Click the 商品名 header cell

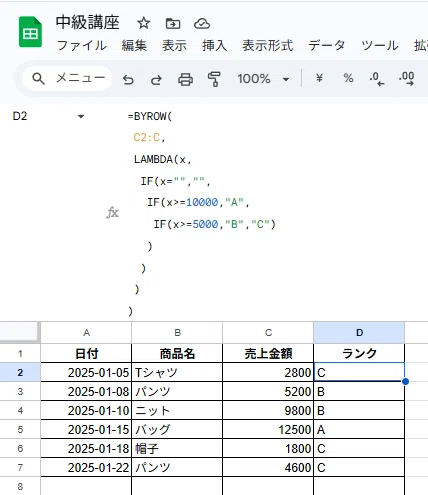(177, 353)
